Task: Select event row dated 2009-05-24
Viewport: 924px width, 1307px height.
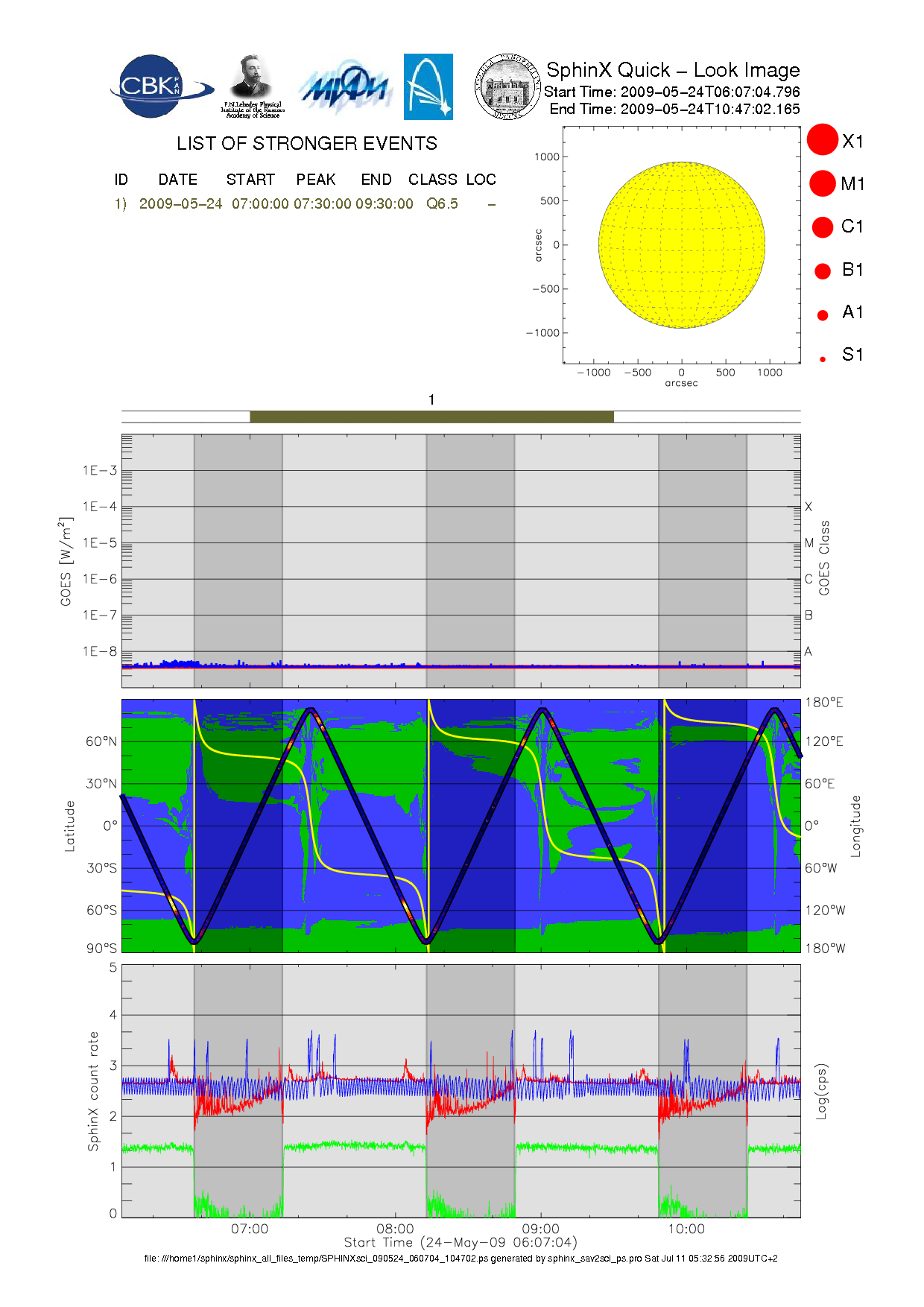Action: point(180,204)
